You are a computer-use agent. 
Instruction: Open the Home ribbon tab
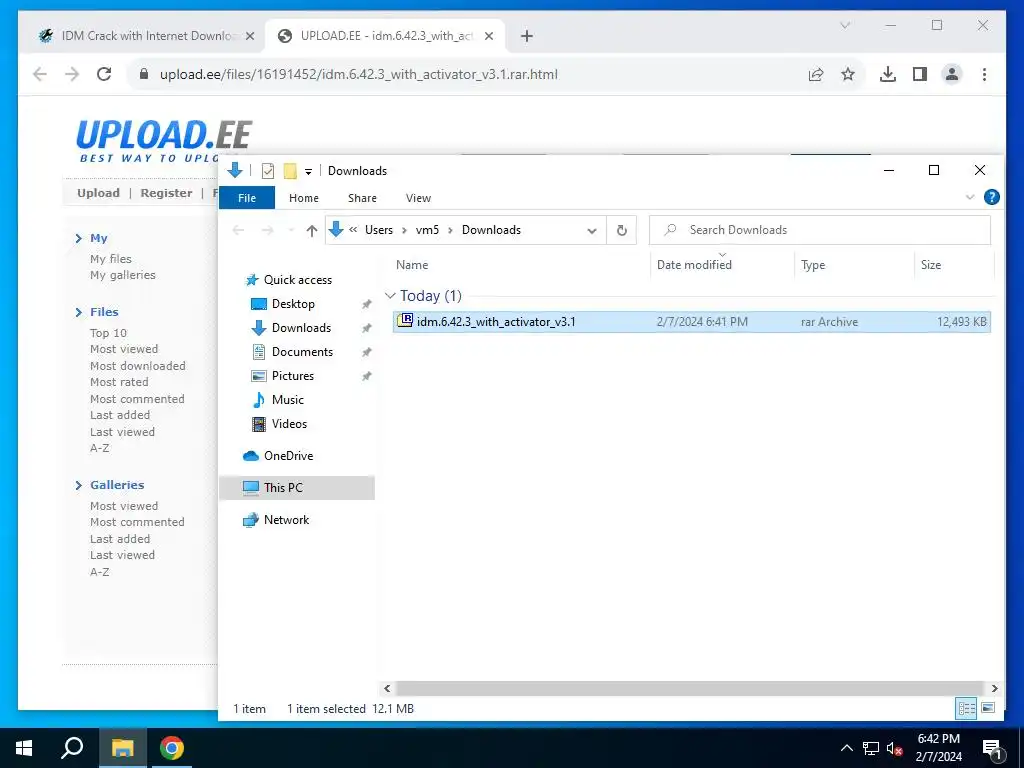[x=304, y=198]
